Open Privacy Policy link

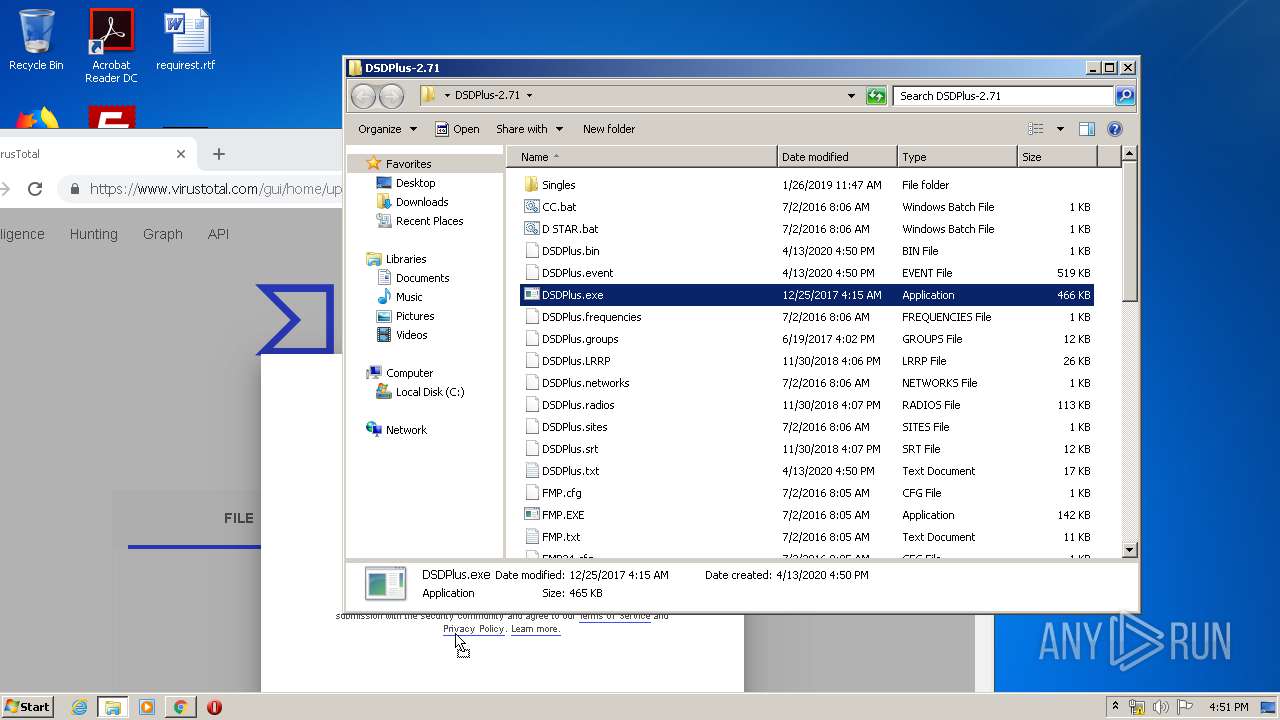(473, 629)
